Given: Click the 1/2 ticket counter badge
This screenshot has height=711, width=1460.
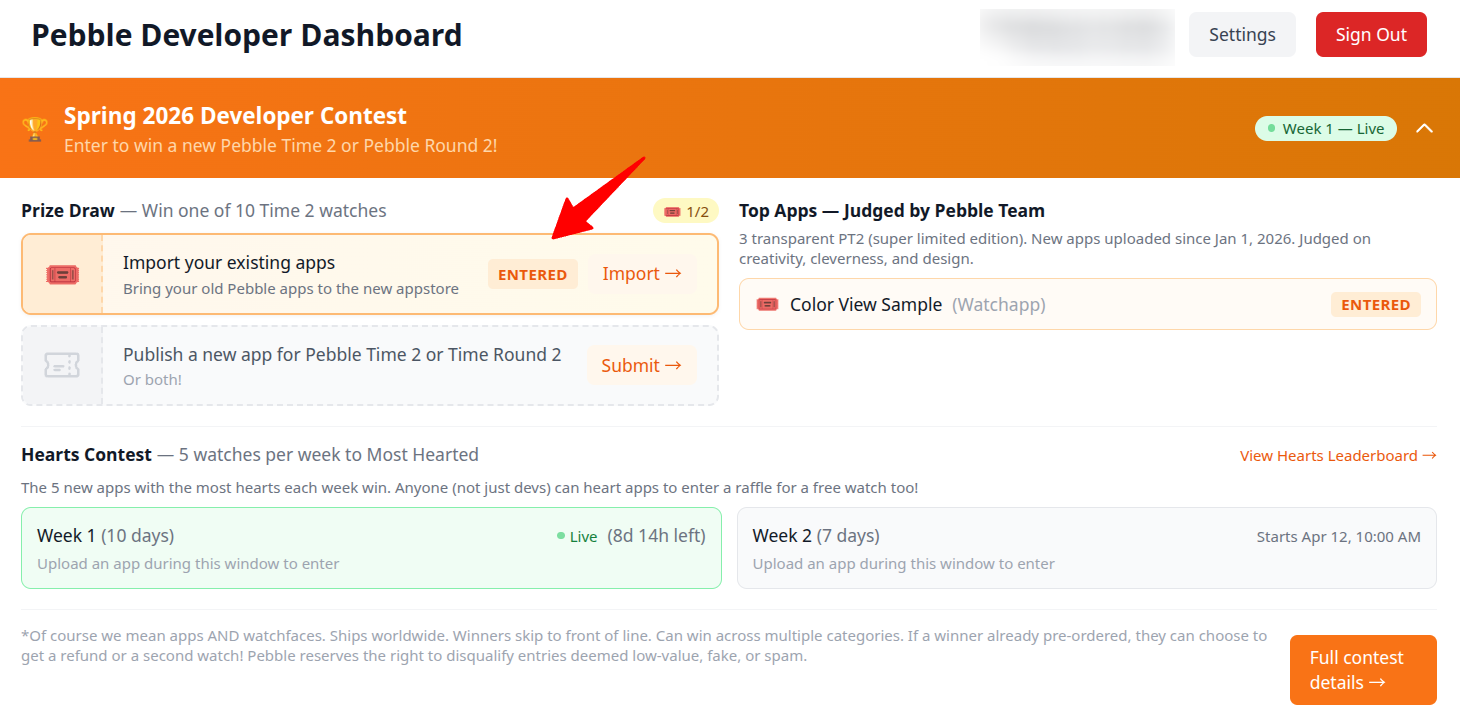Looking at the screenshot, I should [x=686, y=211].
